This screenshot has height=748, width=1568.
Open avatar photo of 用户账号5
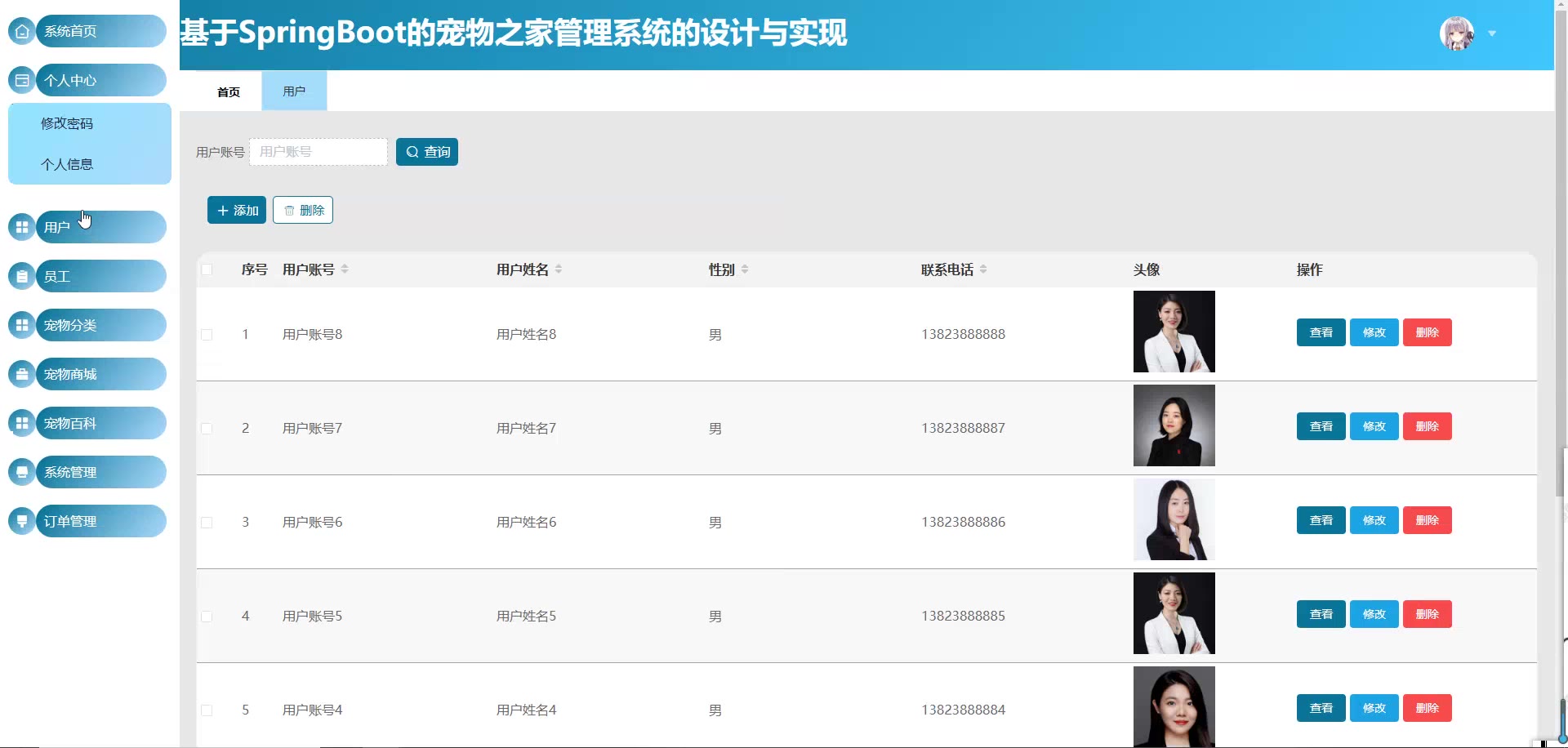(x=1174, y=613)
